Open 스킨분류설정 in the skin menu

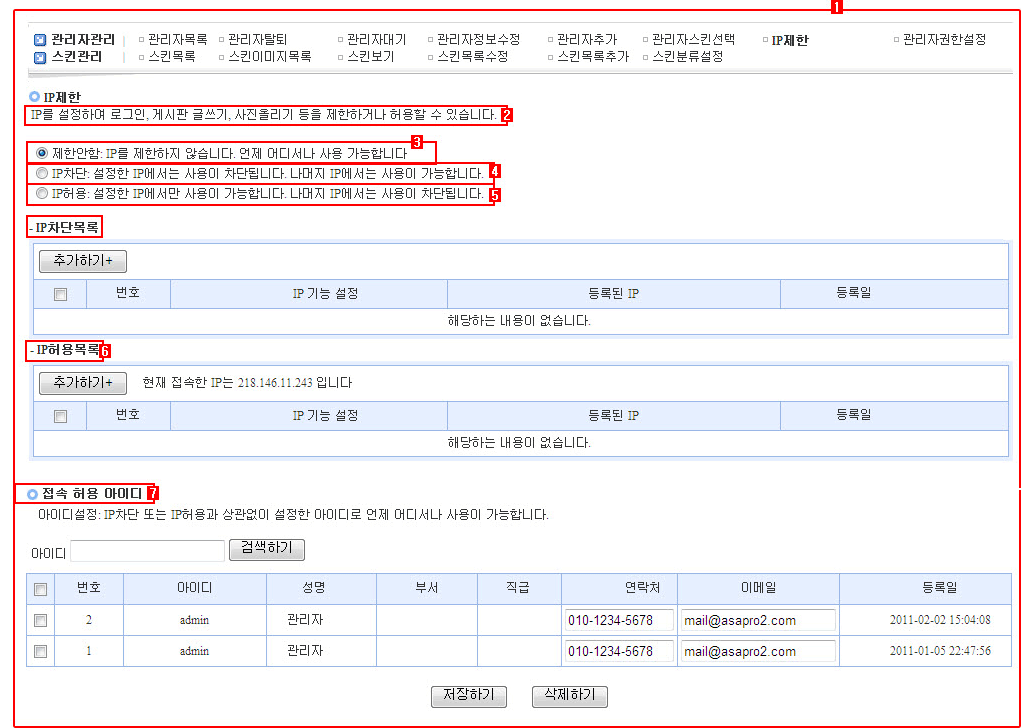[x=687, y=57]
